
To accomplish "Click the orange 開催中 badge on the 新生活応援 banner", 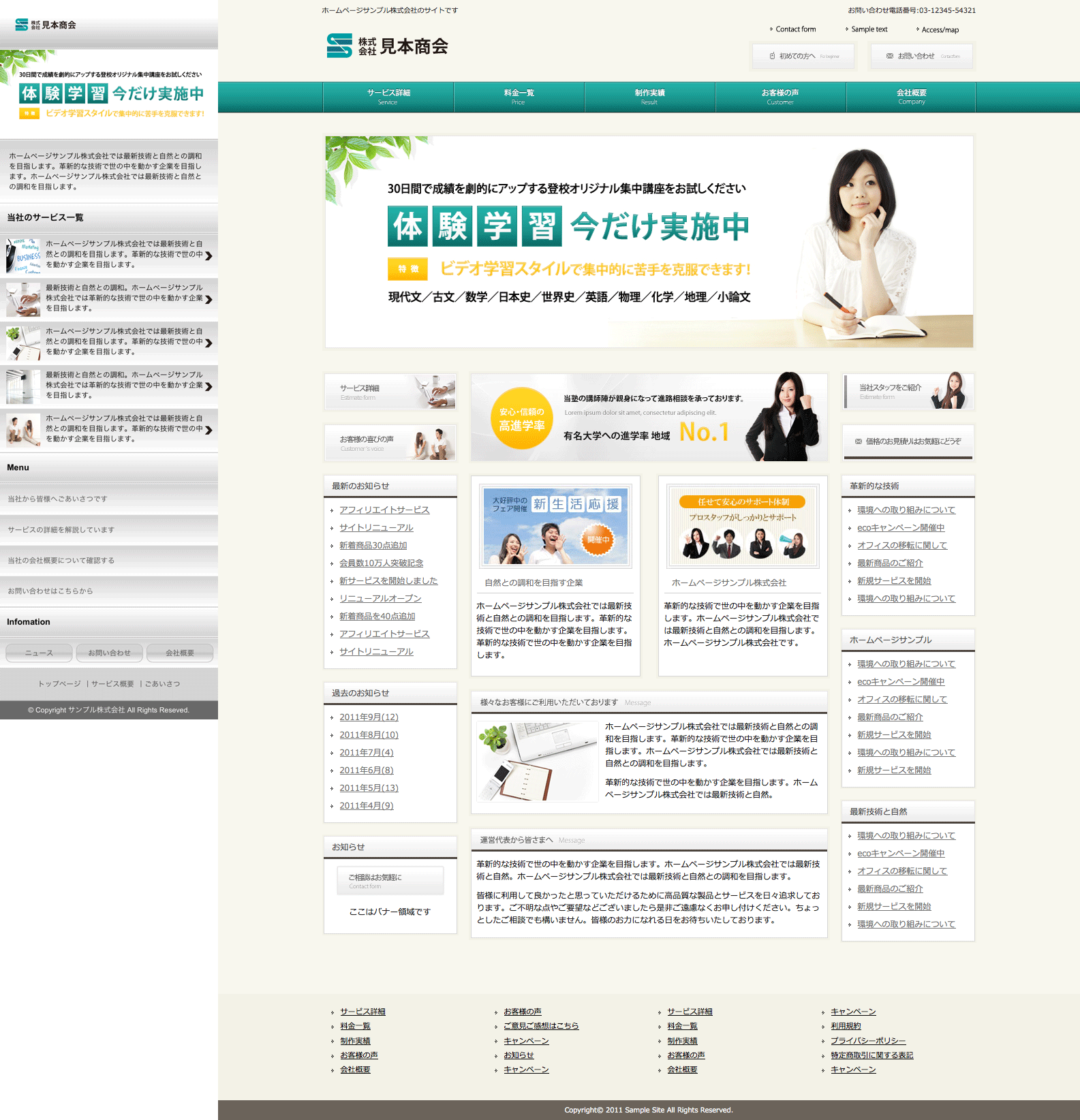I will (x=598, y=539).
